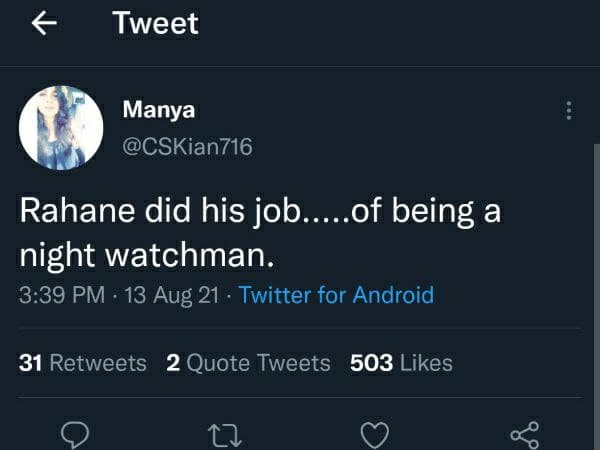Go back using the left arrow
The height and width of the screenshot is (450, 600).
tap(40, 25)
